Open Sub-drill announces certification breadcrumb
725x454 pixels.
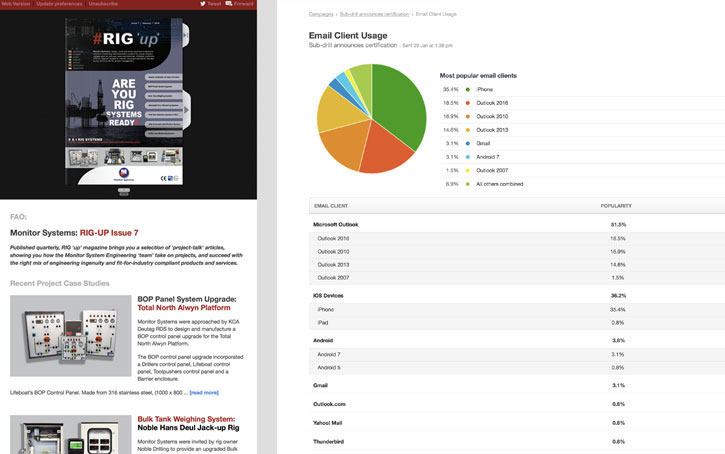click(374, 14)
